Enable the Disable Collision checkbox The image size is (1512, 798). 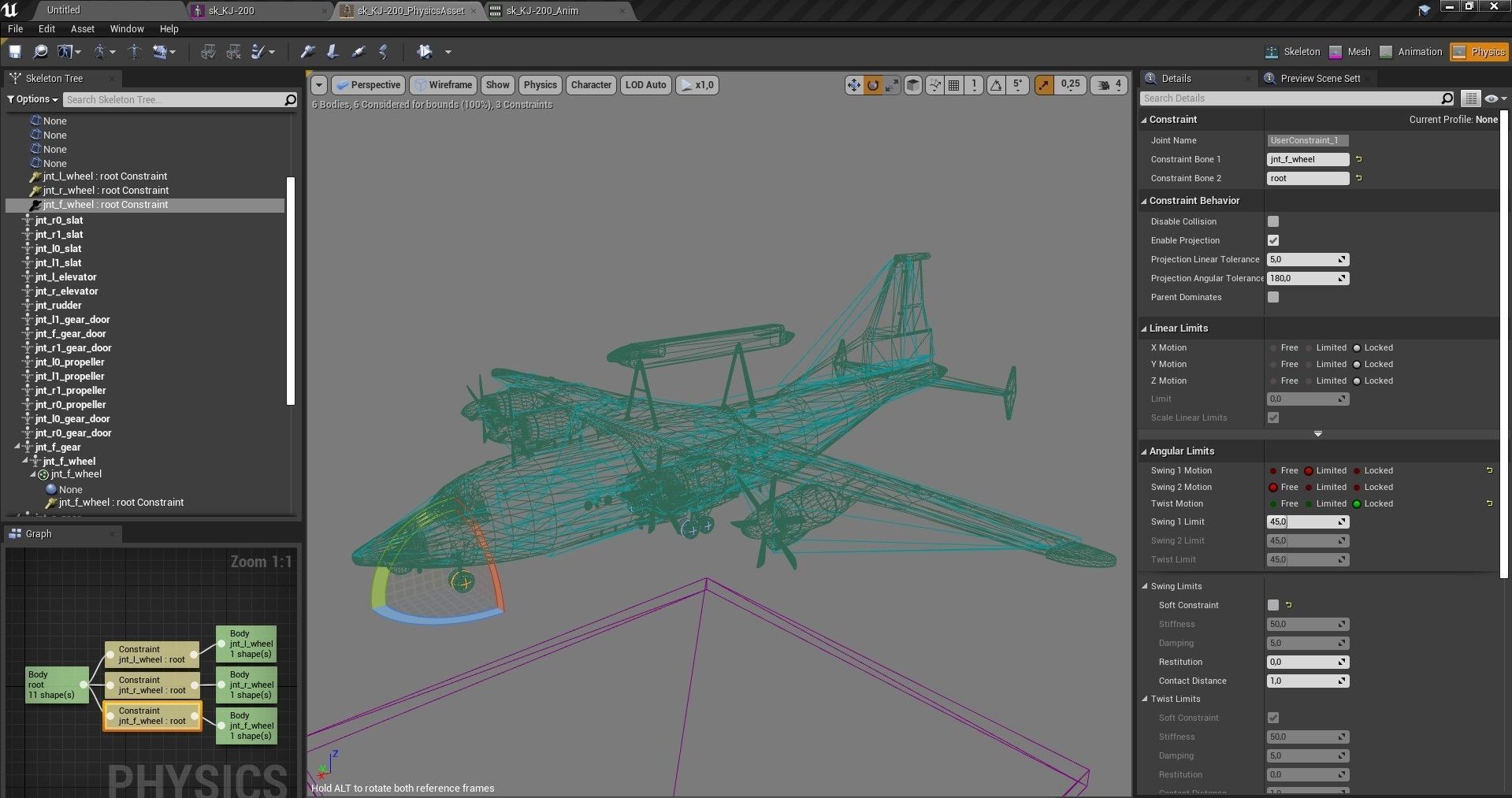click(1273, 221)
